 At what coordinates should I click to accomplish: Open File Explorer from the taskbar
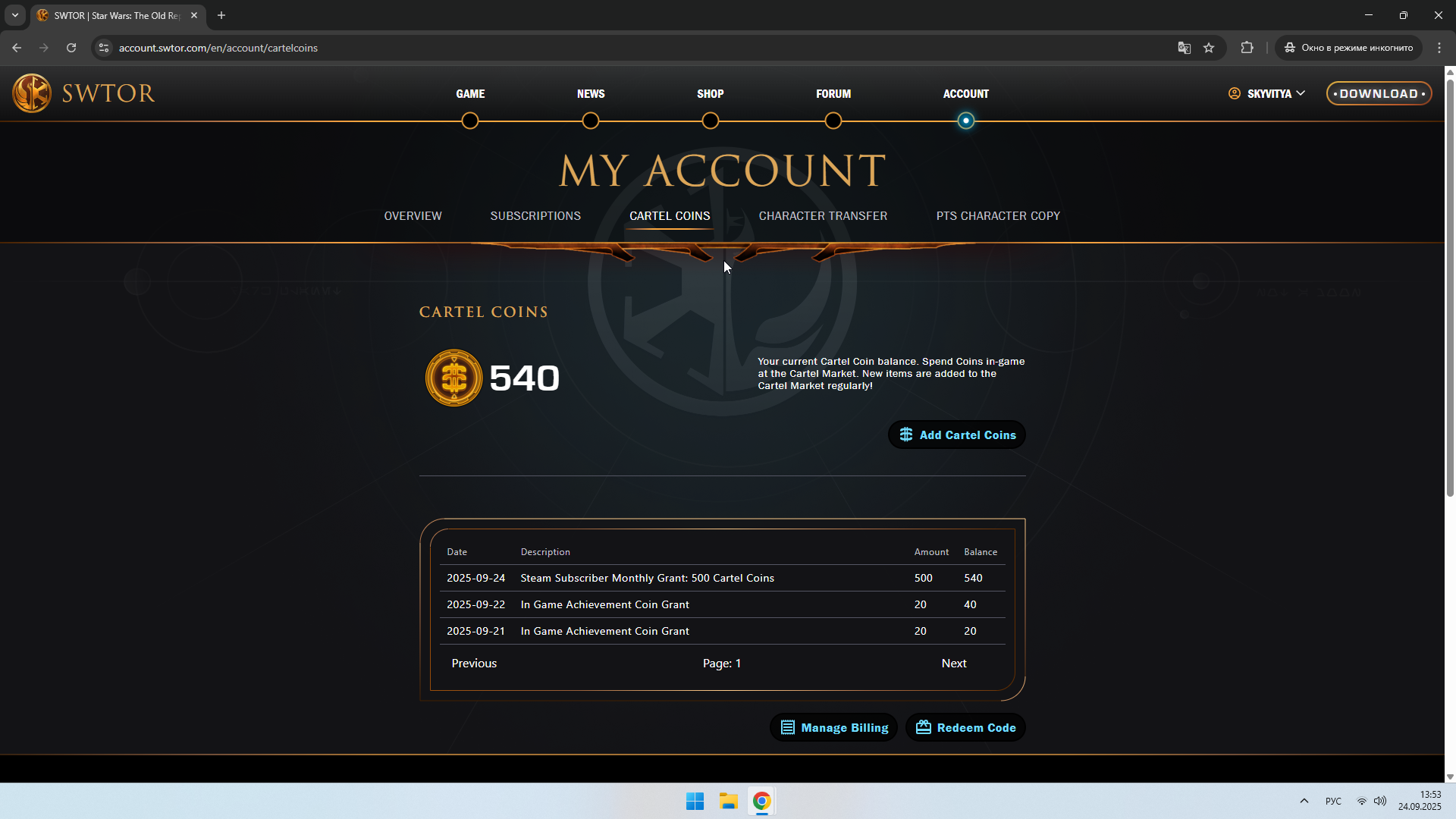[x=729, y=801]
